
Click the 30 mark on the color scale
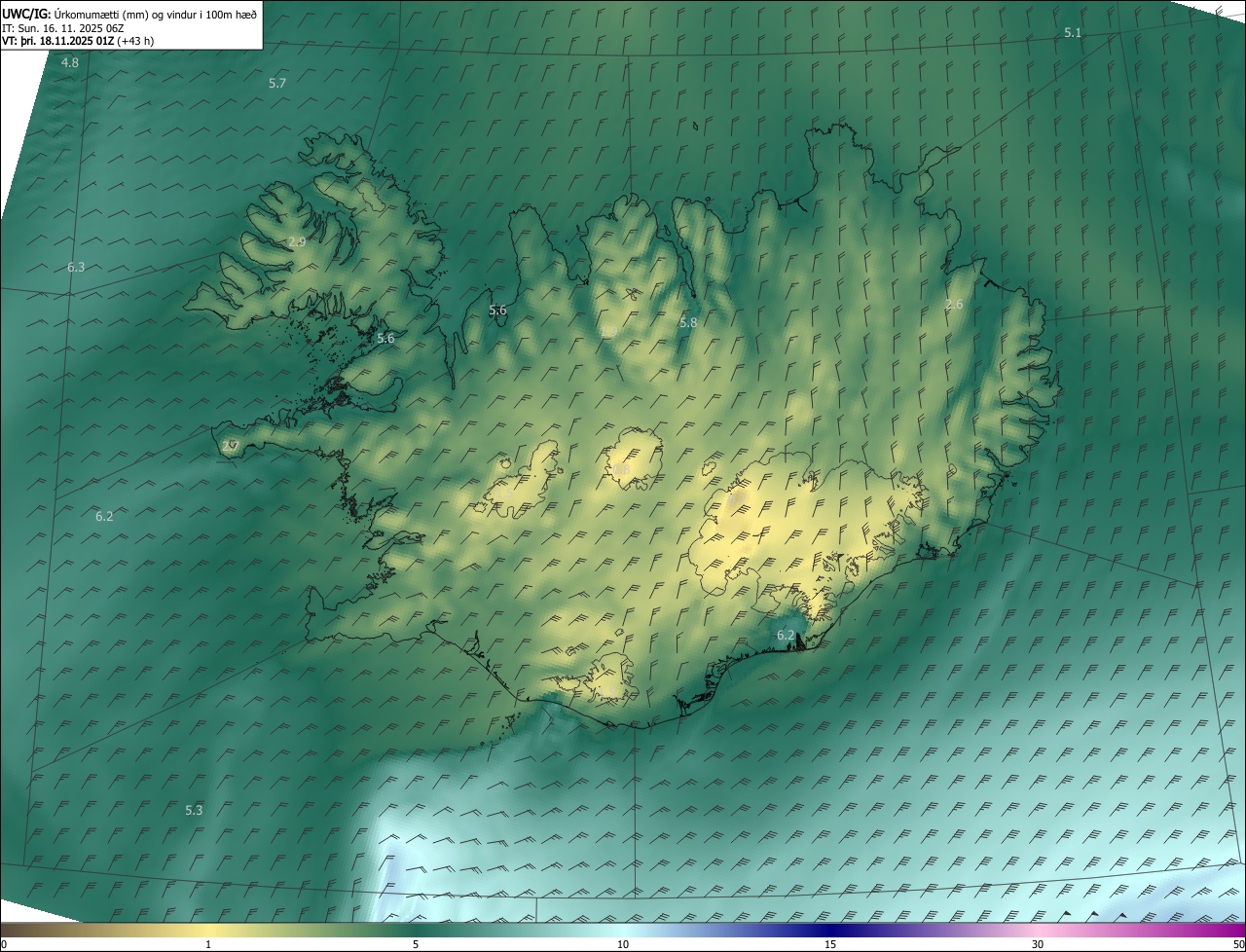point(1038,945)
